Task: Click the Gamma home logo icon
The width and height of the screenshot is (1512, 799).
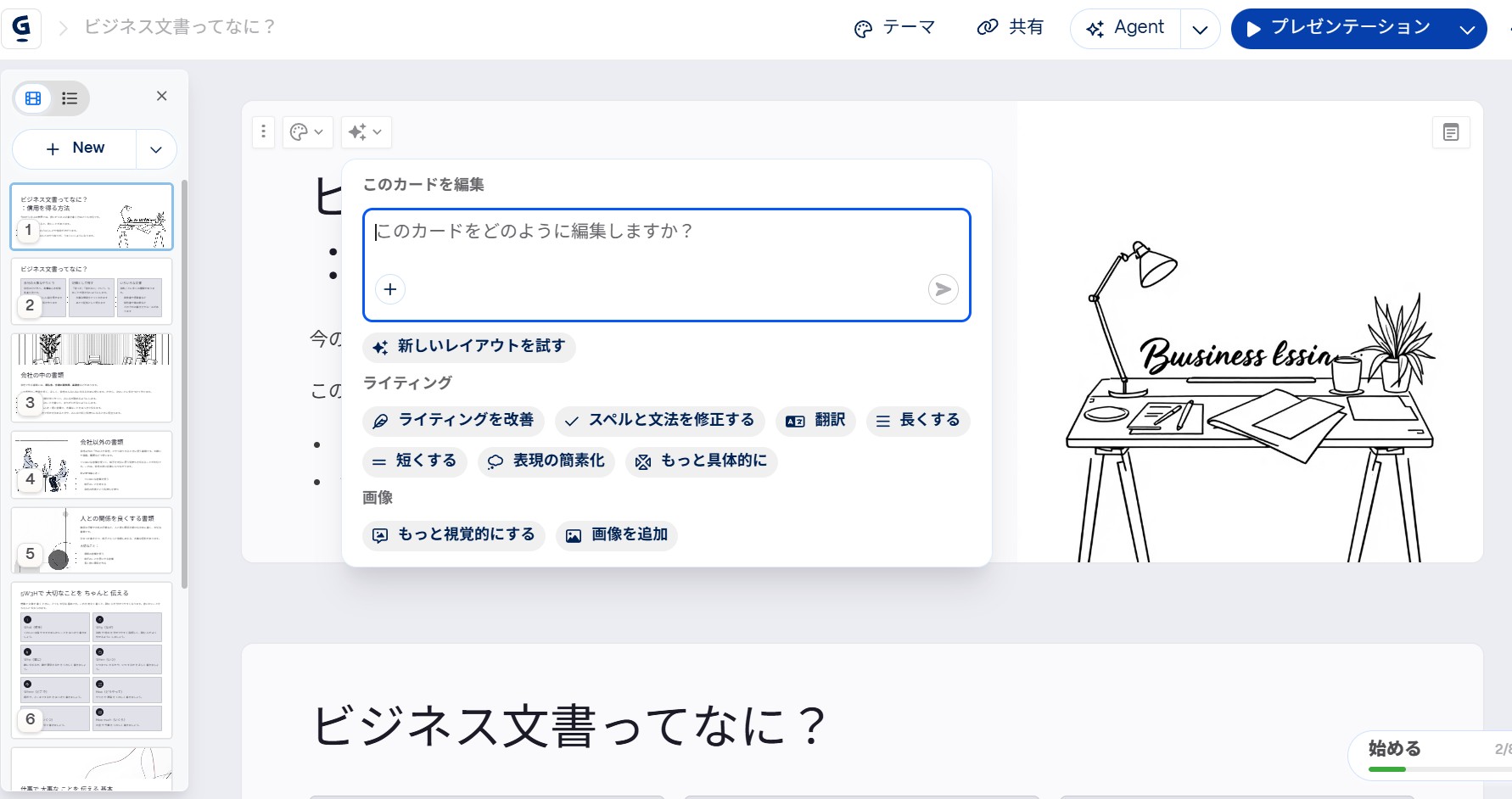Action: 22,28
